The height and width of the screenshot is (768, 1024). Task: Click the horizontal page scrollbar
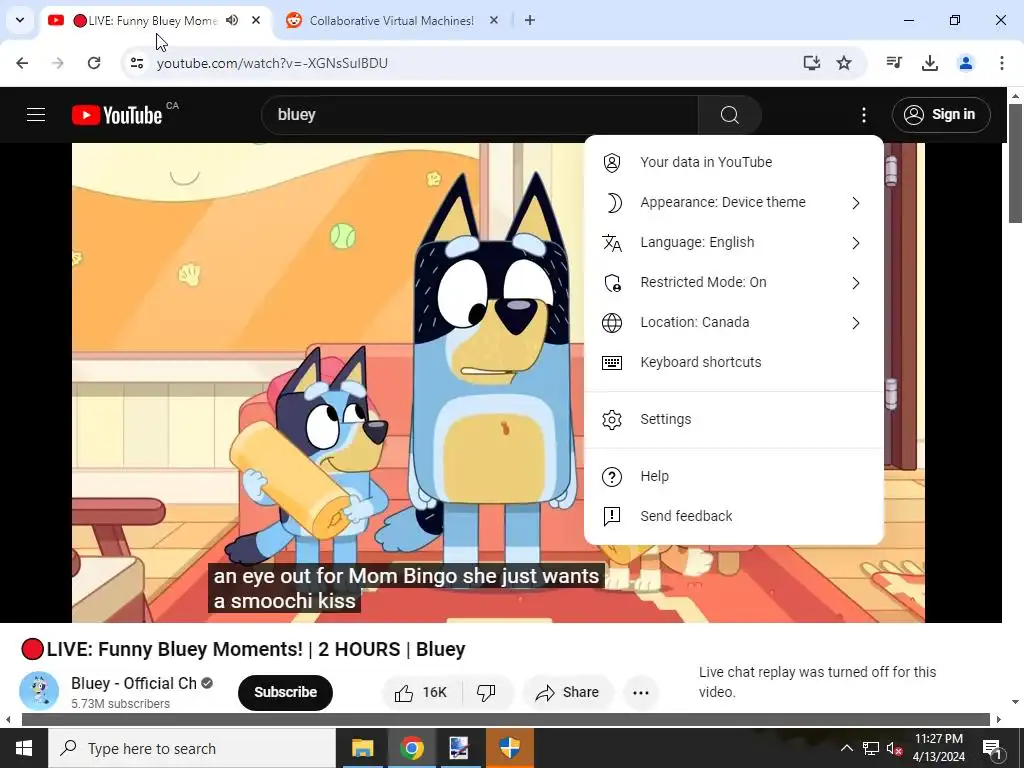point(506,720)
